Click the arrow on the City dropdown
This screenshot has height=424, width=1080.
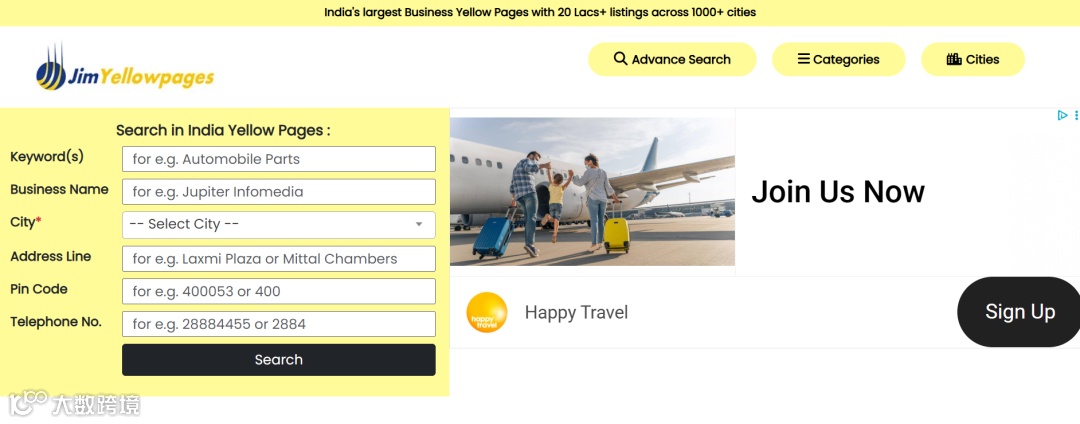(419, 224)
